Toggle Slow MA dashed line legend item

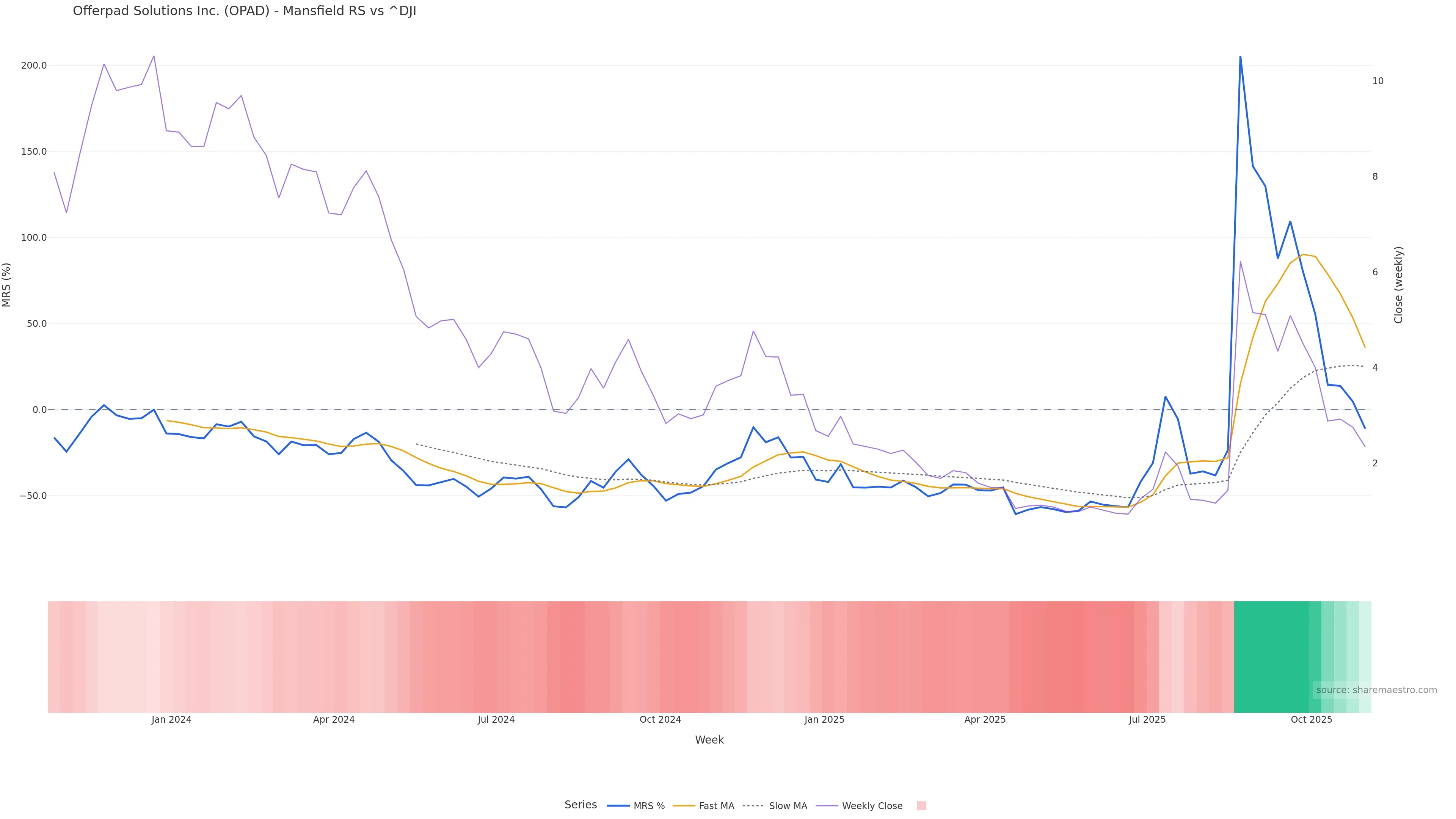[788, 806]
